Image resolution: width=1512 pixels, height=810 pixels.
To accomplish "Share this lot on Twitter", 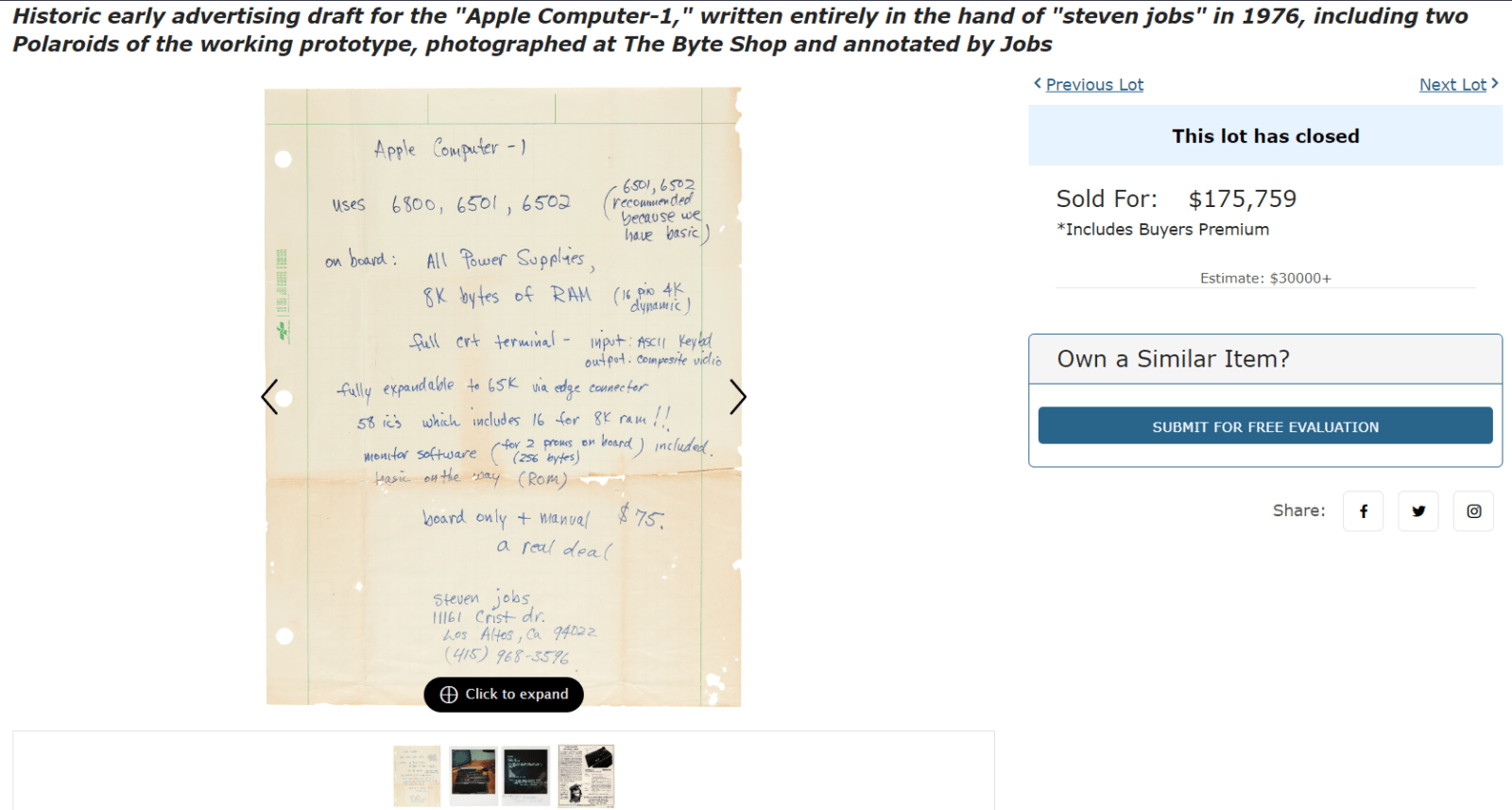I will click(x=1418, y=511).
